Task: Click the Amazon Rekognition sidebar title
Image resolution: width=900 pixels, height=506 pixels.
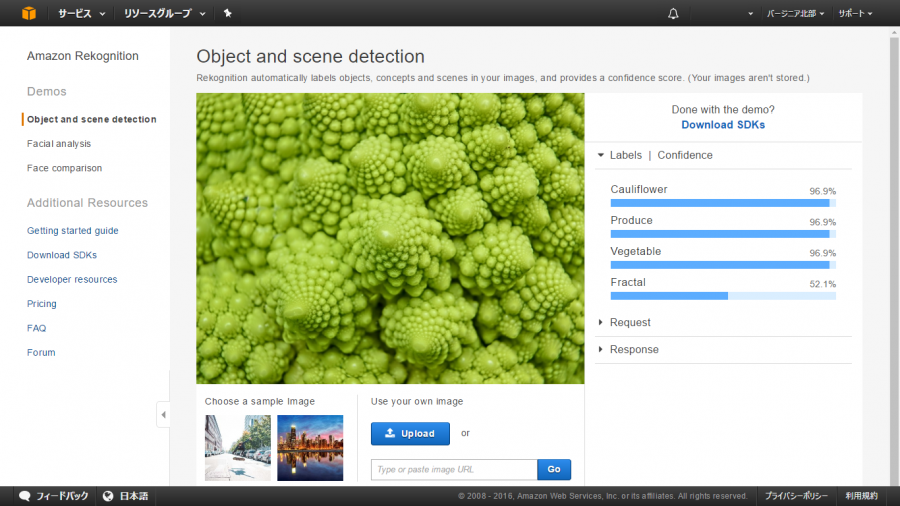Action: pos(83,56)
